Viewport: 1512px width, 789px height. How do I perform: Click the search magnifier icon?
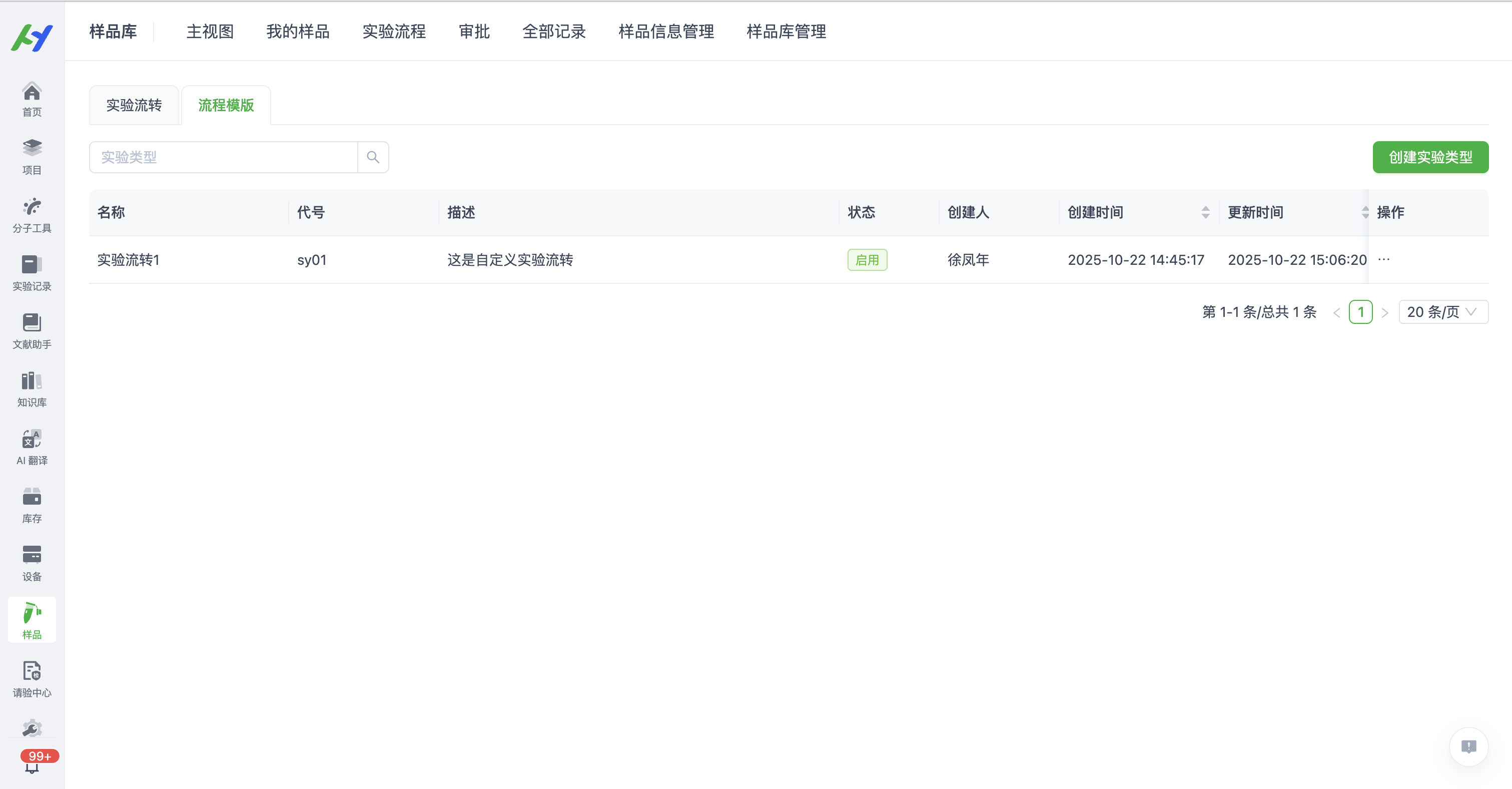(x=373, y=157)
